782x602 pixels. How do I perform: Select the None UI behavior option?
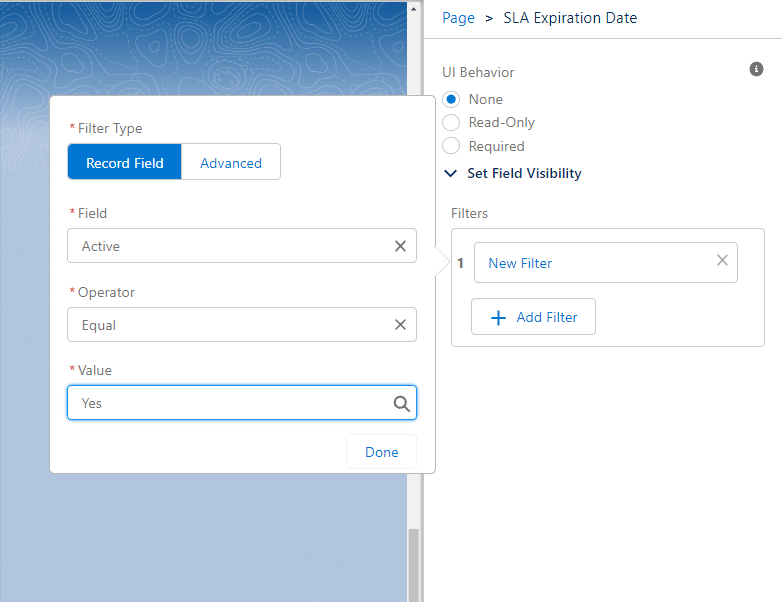click(x=451, y=99)
